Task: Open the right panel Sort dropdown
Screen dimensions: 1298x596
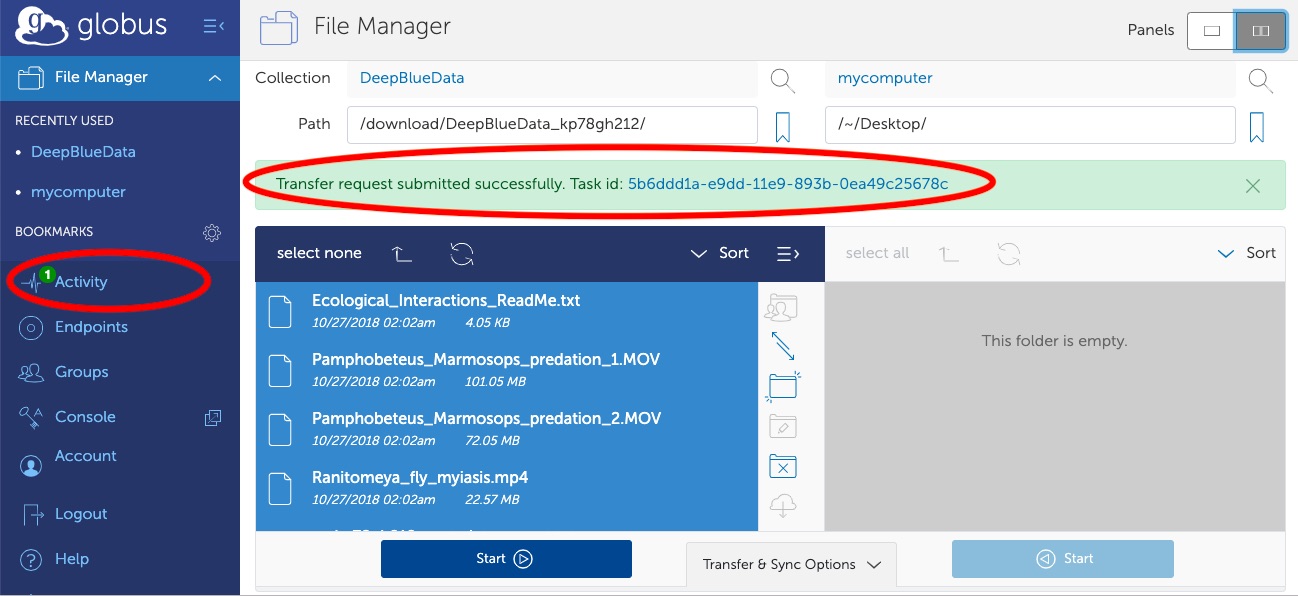Action: pyautogui.click(x=1247, y=253)
